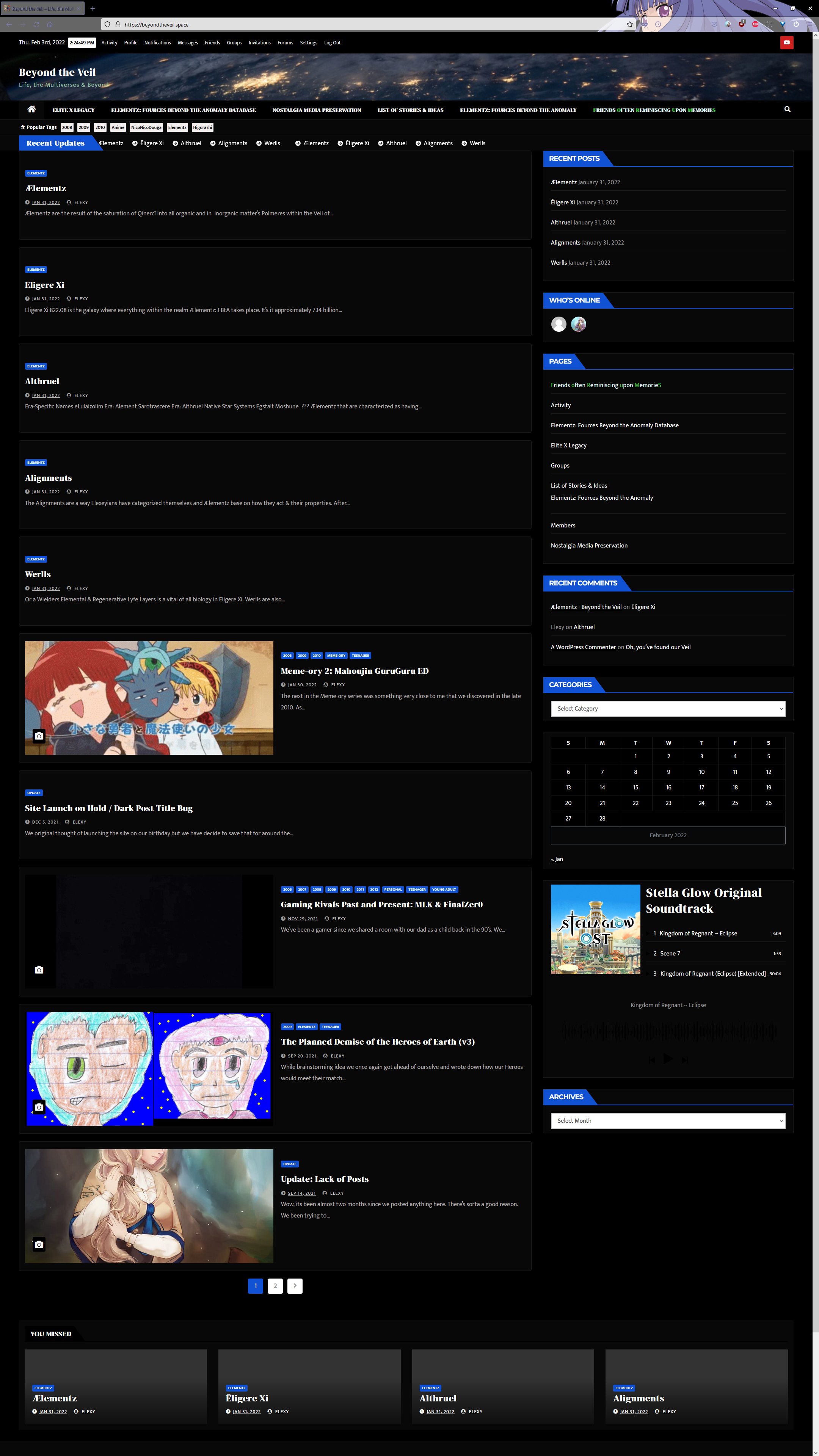
Task: Skip to next track in music player
Action: (x=684, y=1060)
